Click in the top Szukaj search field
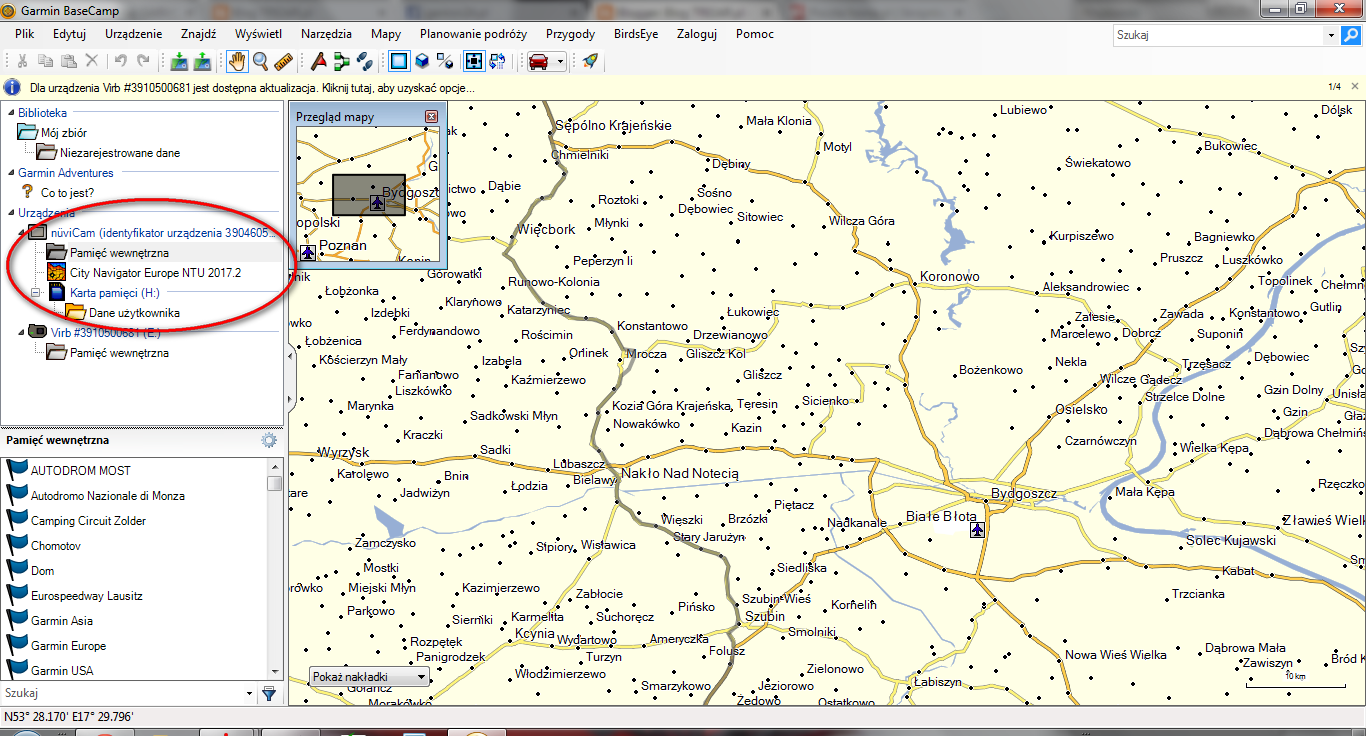The height and width of the screenshot is (736, 1366). 1219,35
